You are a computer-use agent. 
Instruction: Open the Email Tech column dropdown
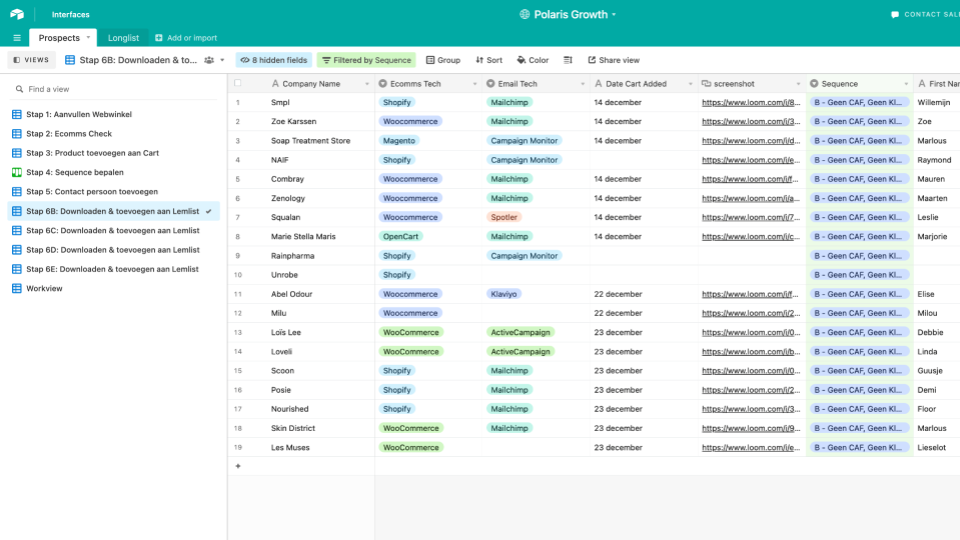tap(582, 84)
